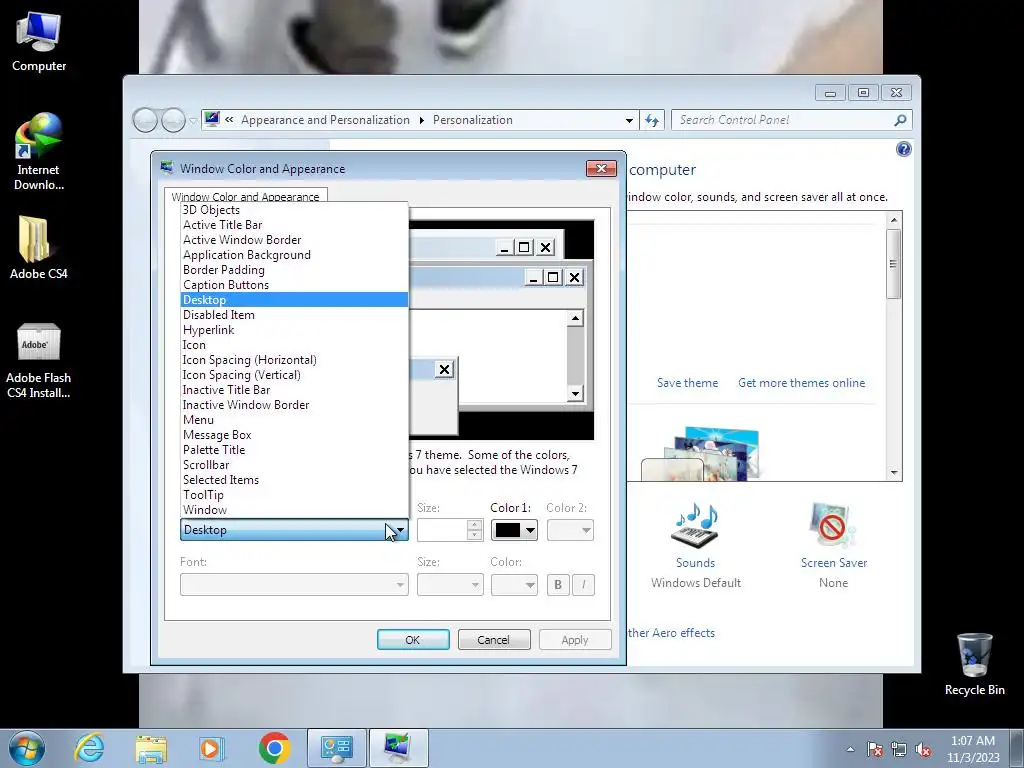Open Internet Download Manager desktop shortcut
This screenshot has height=768, width=1024.
click(x=39, y=152)
